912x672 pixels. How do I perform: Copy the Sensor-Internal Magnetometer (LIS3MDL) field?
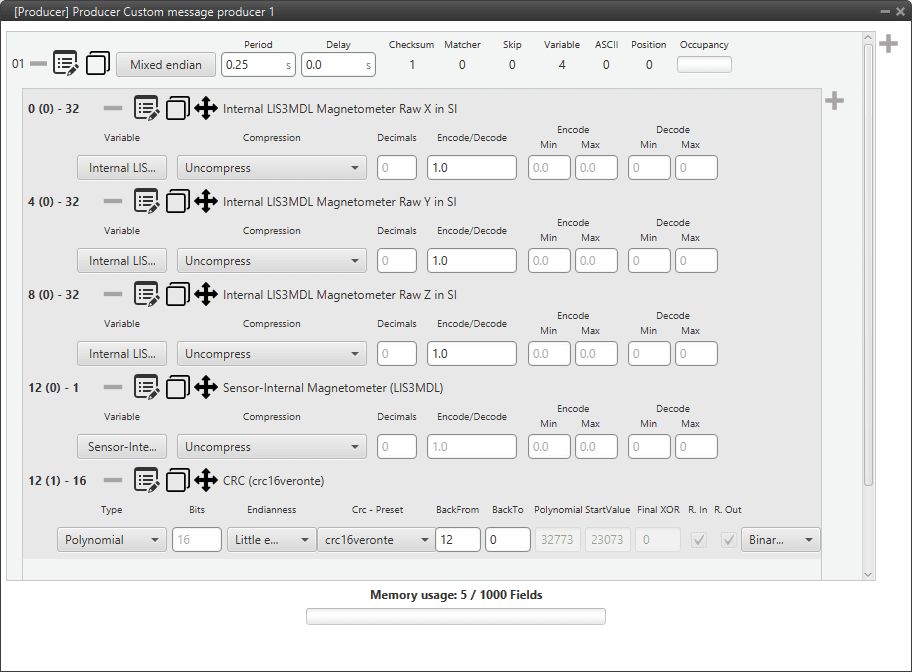(177, 387)
